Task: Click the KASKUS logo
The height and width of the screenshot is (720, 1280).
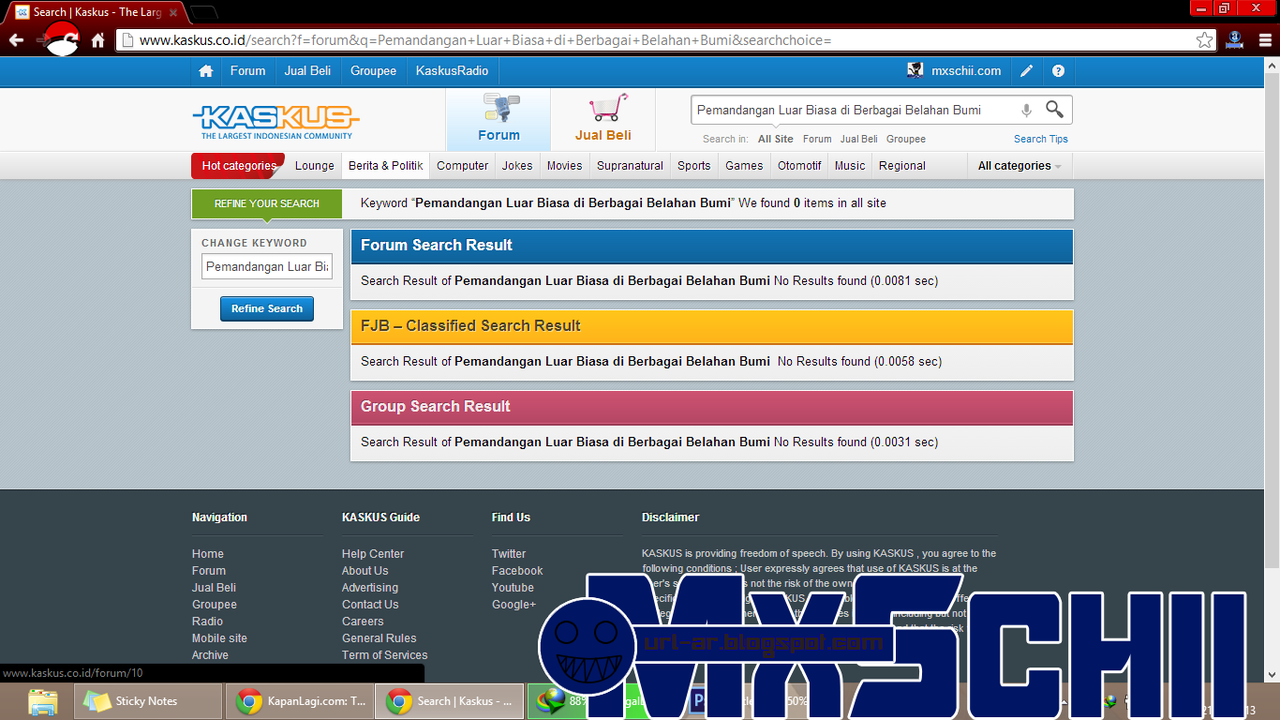Action: [275, 121]
